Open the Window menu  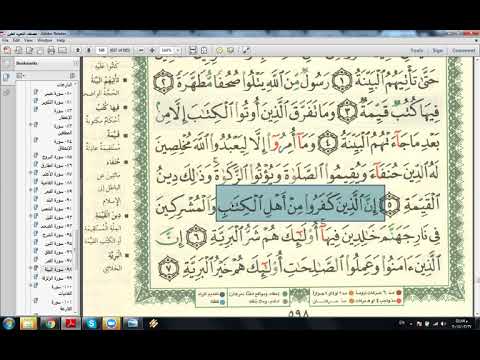tap(44, 40)
